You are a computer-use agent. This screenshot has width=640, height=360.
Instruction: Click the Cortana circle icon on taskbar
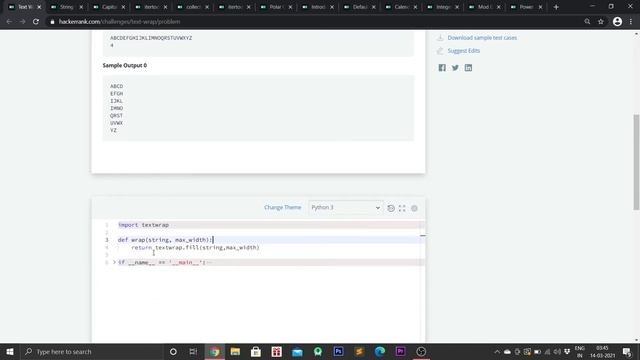173,351
